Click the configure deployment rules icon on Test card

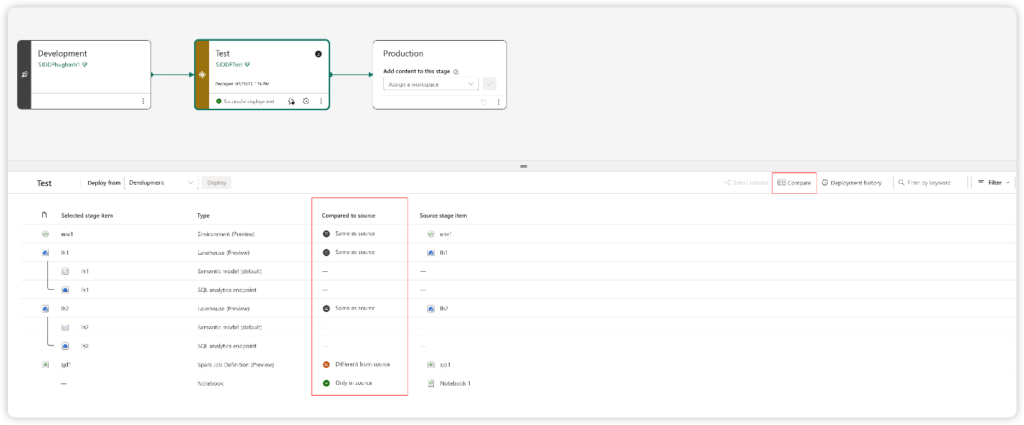(291, 101)
